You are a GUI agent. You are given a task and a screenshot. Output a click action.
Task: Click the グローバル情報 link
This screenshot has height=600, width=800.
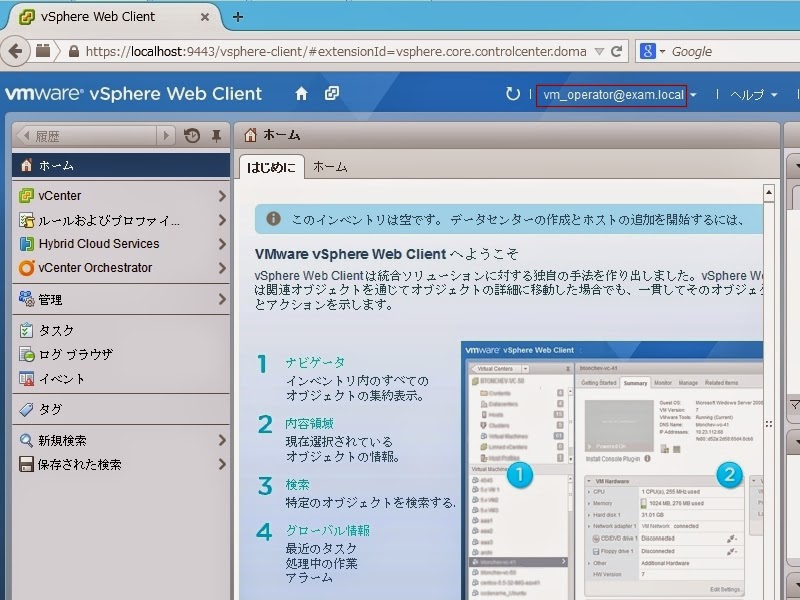(x=328, y=531)
